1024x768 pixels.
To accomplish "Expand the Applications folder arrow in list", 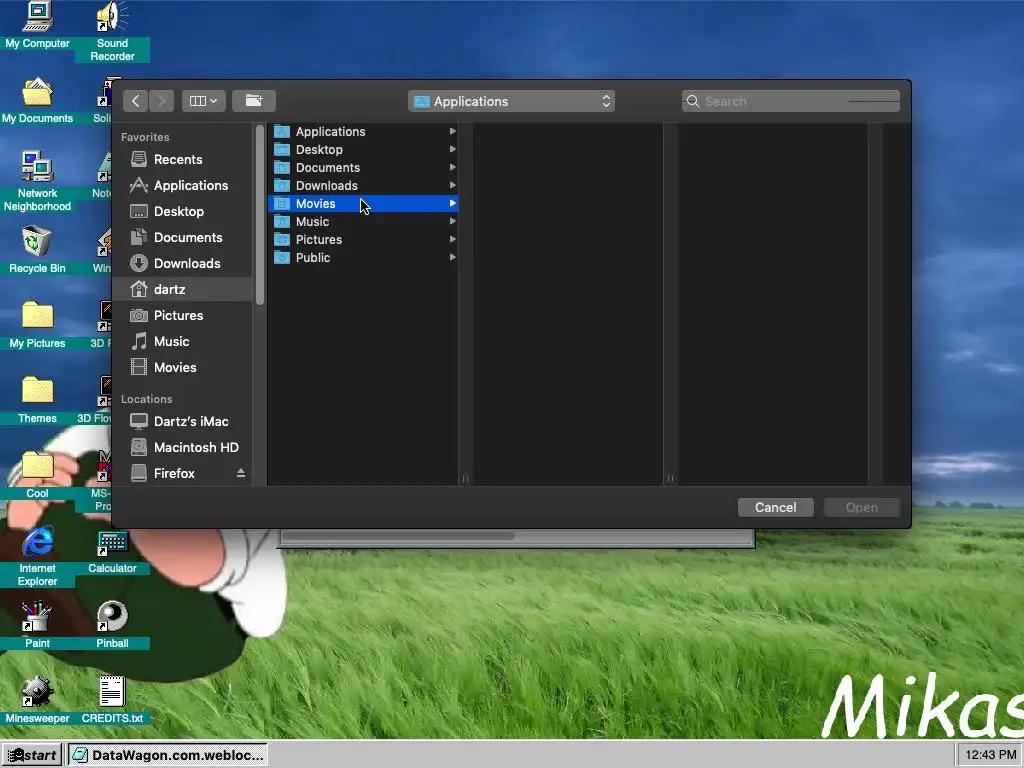I will point(452,131).
